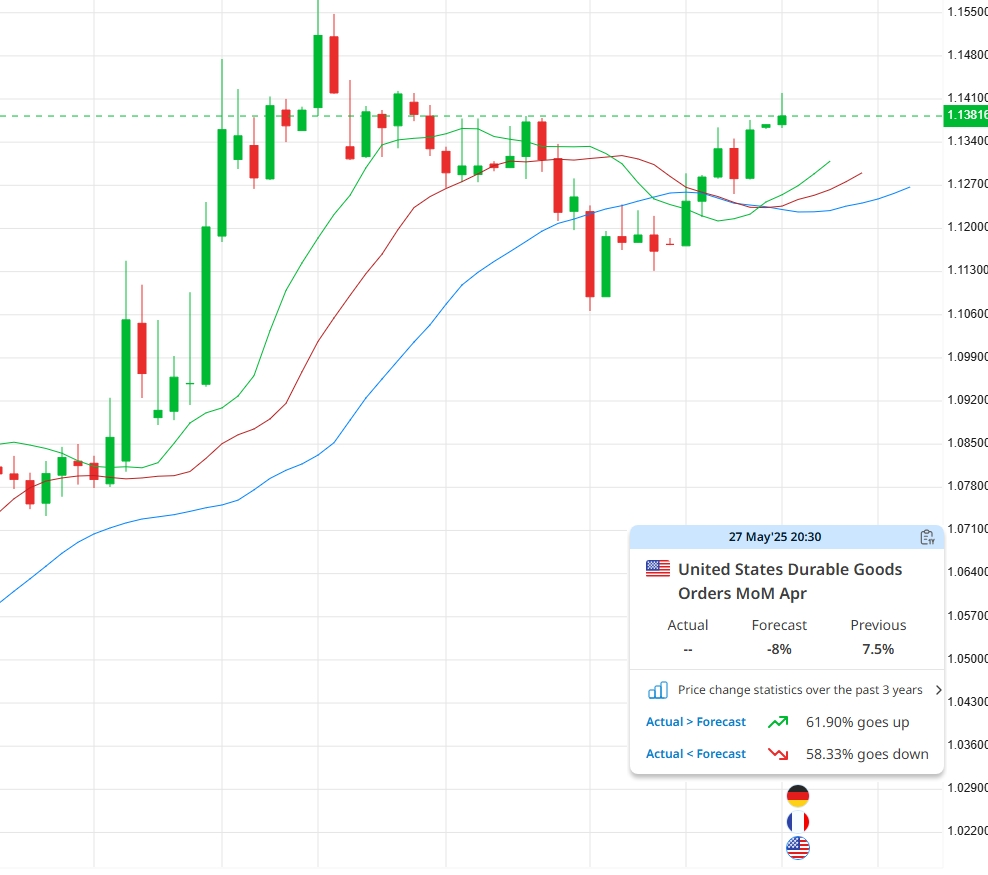
Task: Click the red downward trend arrow icon
Action: coord(777,754)
